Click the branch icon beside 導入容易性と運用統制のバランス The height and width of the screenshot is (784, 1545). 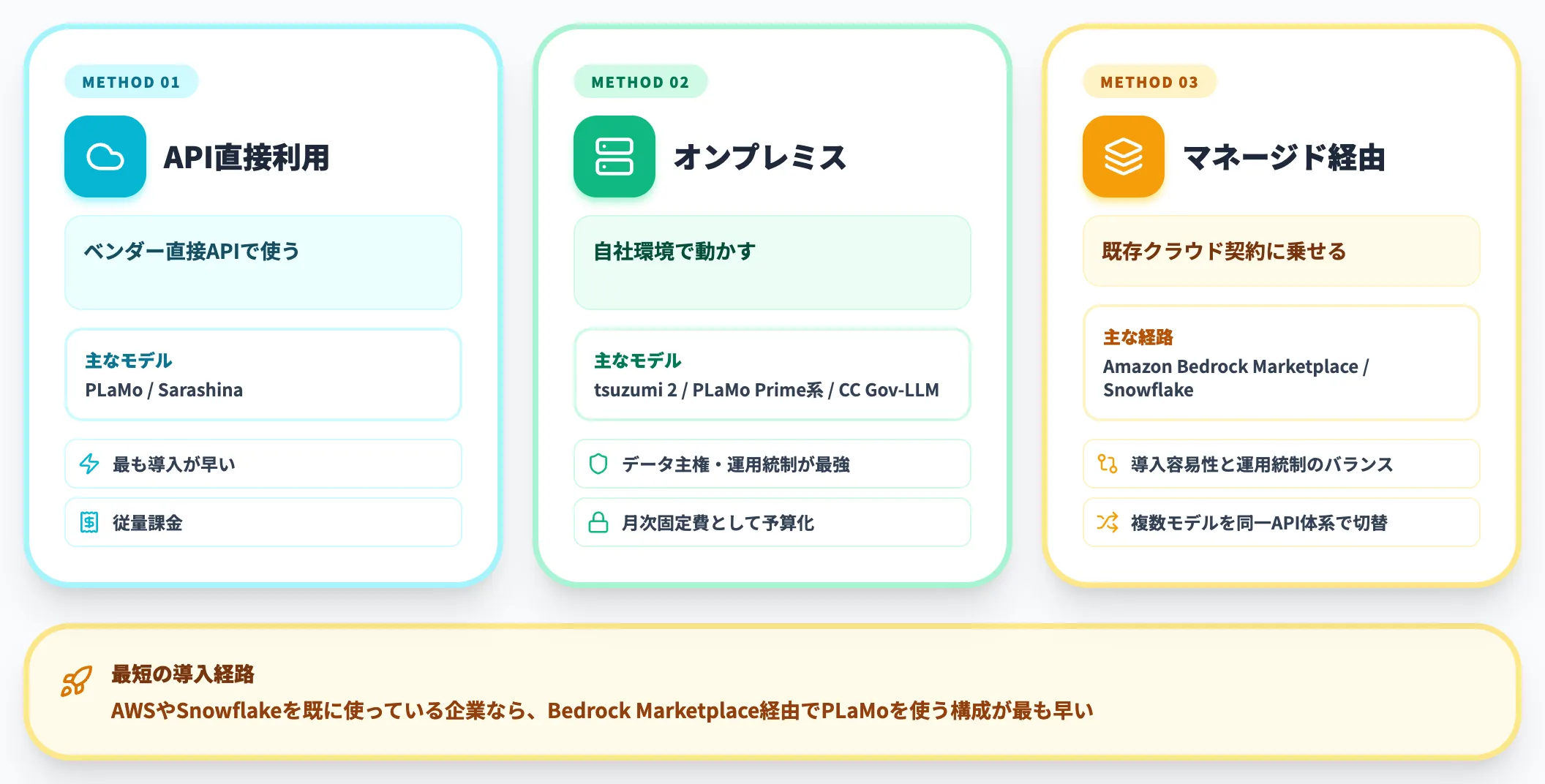point(1108,464)
